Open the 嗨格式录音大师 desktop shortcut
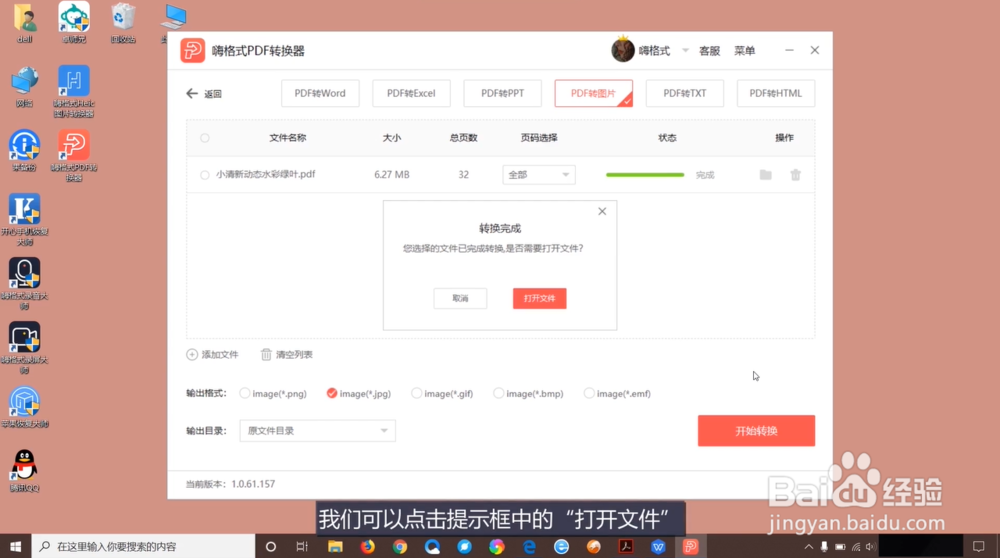This screenshot has height=558, width=1000. click(x=24, y=284)
